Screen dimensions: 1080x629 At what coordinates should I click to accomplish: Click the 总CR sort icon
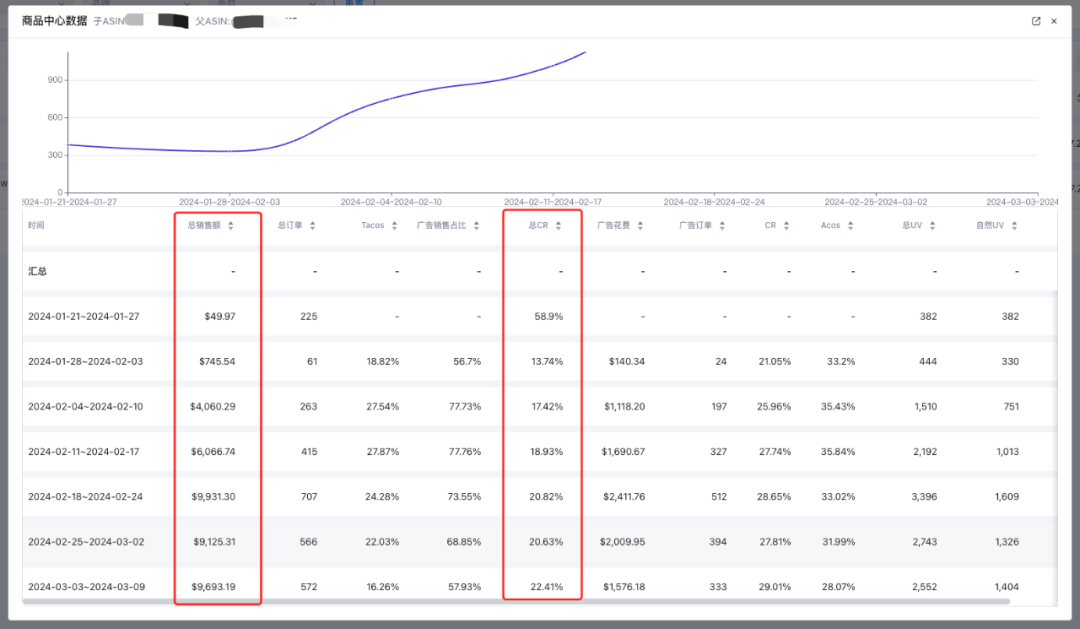tap(558, 226)
